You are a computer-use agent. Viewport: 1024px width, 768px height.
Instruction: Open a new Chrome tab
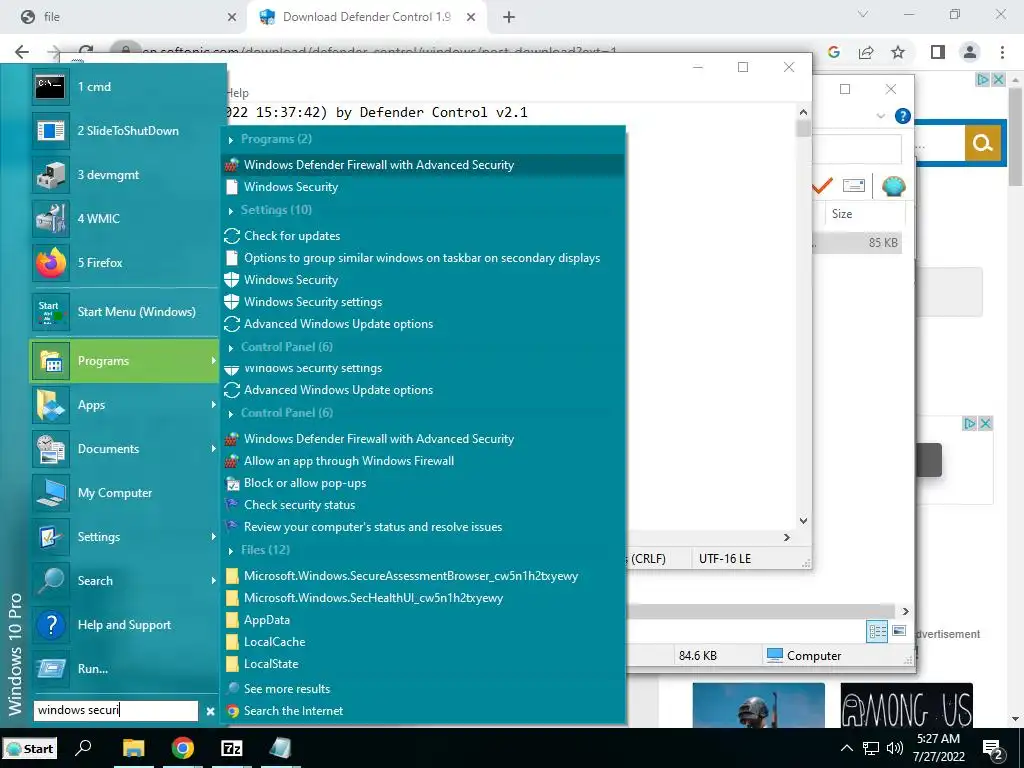[x=509, y=17]
